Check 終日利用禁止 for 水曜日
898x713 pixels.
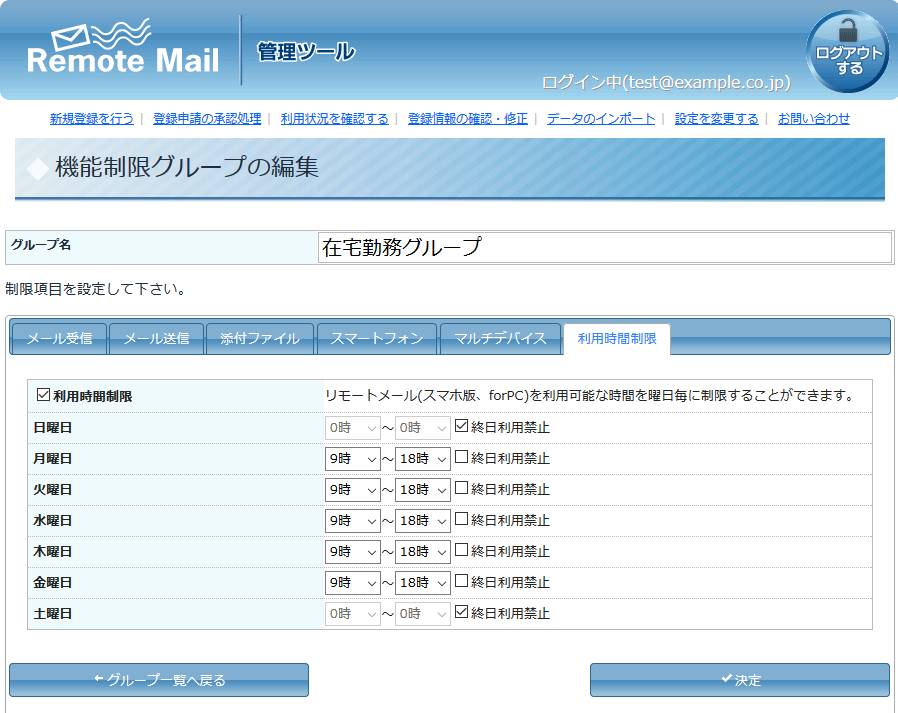click(x=461, y=519)
